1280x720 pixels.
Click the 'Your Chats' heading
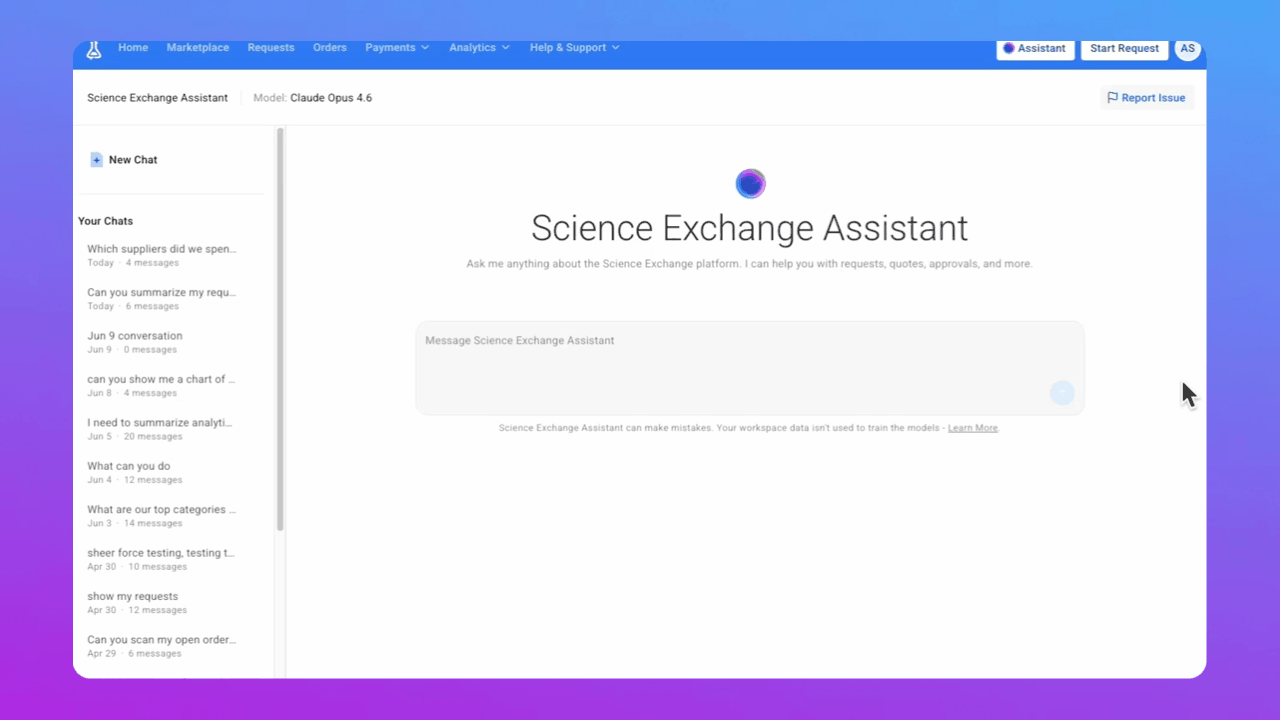[x=105, y=221]
